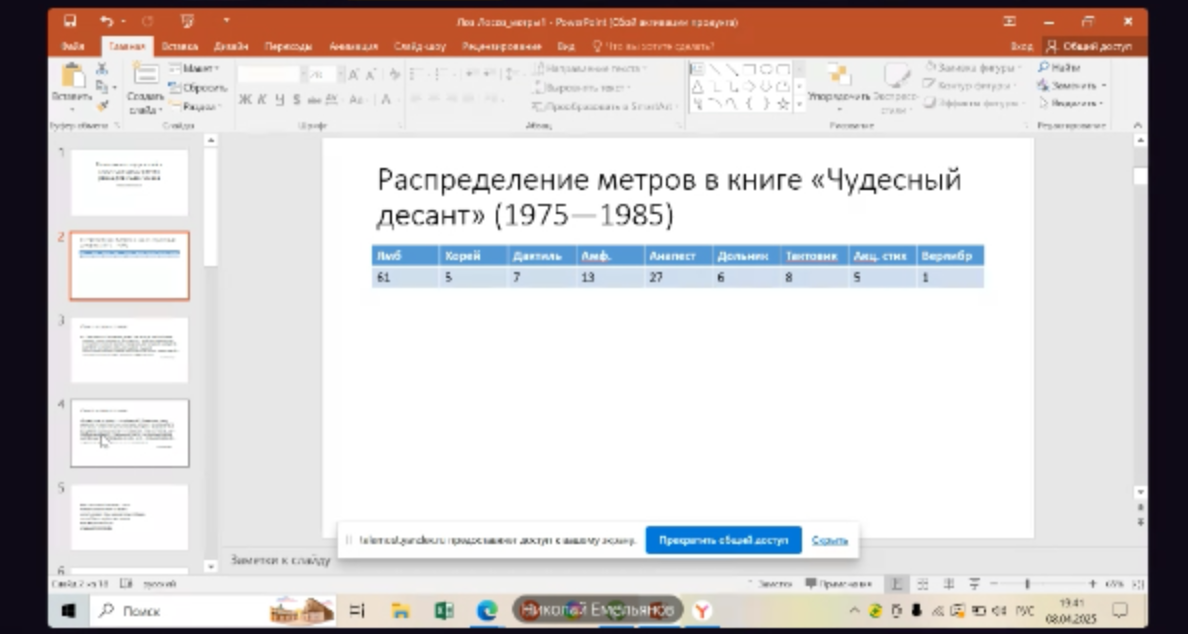Pick the triangle shape in the shapes gallery
The width and height of the screenshot is (1188, 634).
click(697, 86)
